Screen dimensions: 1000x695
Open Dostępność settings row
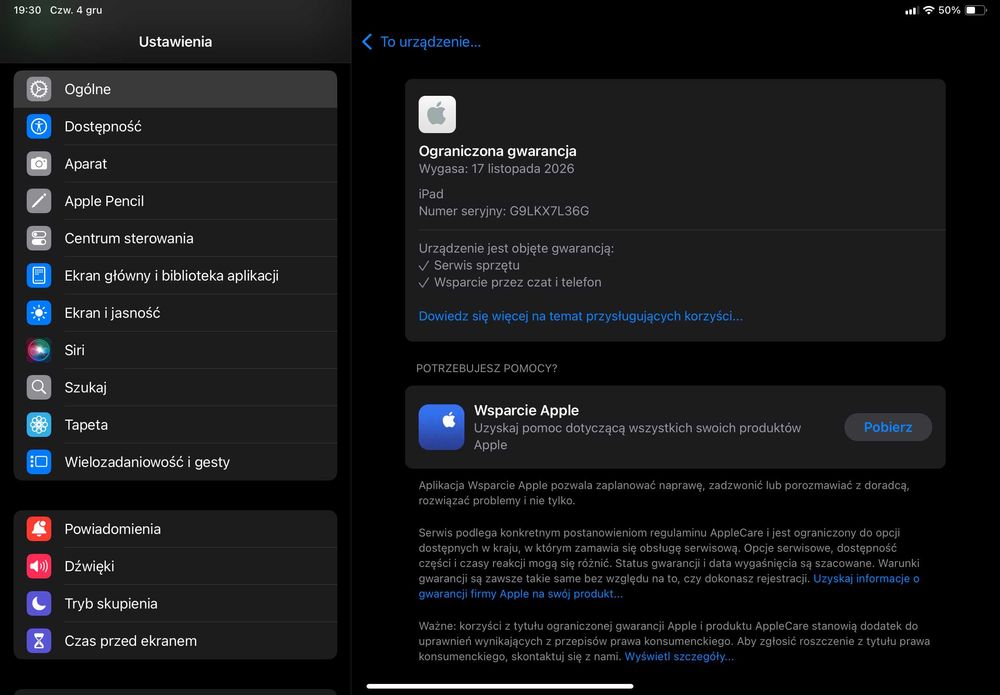(x=175, y=126)
